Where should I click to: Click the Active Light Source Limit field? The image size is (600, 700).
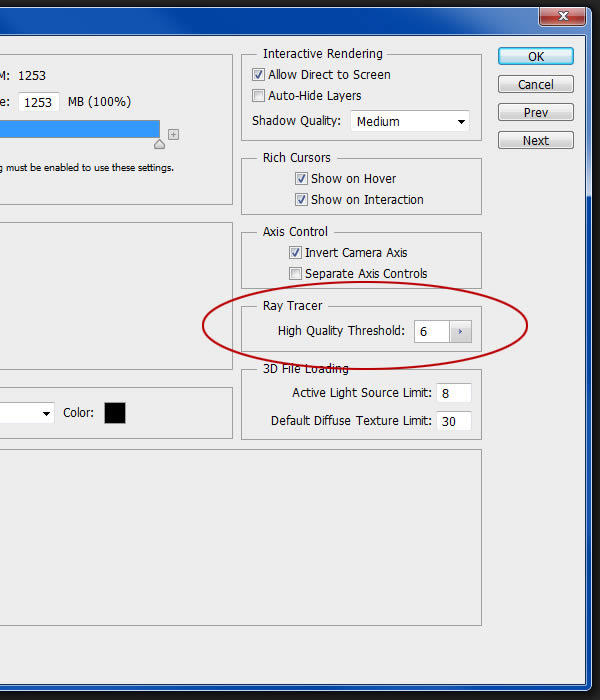(454, 393)
